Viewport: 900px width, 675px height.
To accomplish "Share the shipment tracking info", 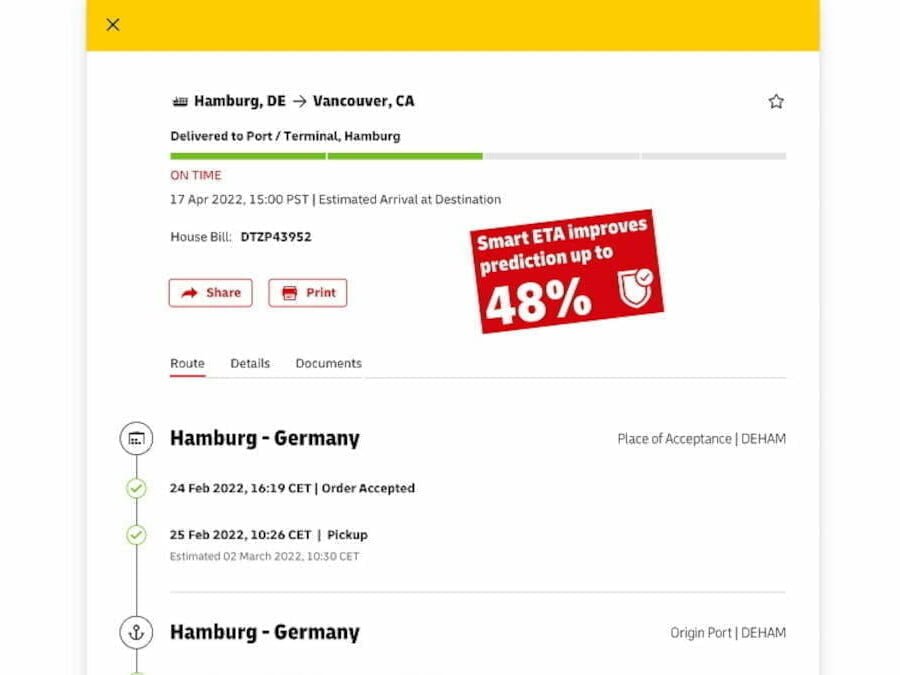I will point(211,293).
